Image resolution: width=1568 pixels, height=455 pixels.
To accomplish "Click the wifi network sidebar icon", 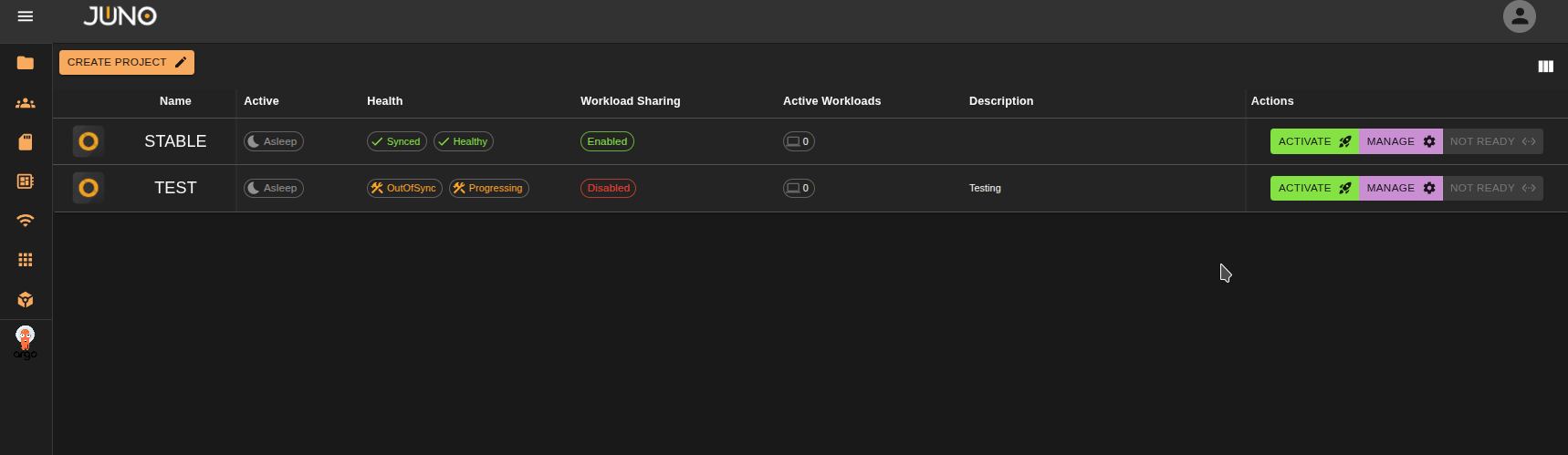I will pyautogui.click(x=26, y=221).
